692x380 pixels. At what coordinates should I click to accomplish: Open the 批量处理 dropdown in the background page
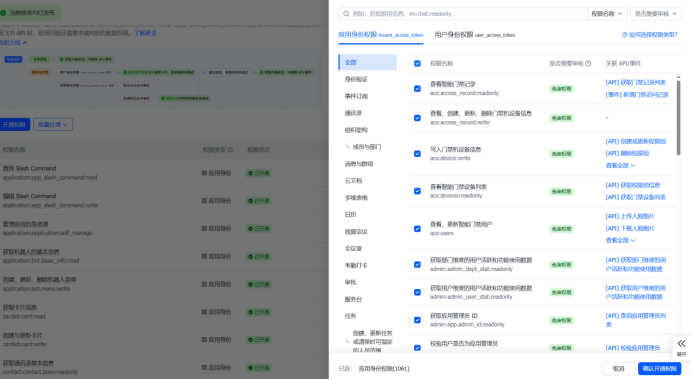coord(53,124)
